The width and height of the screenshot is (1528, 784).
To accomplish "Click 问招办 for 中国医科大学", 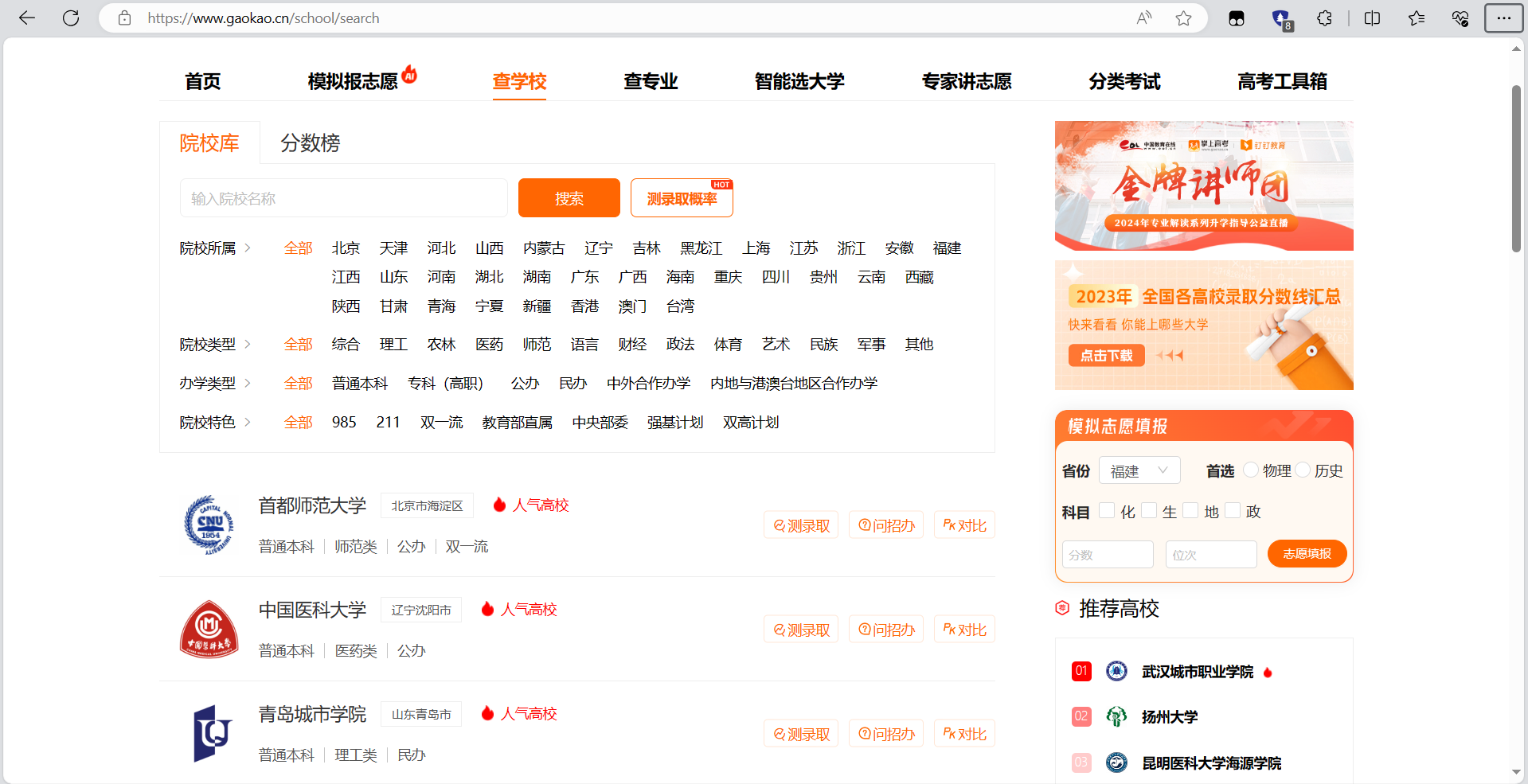I will (886, 630).
